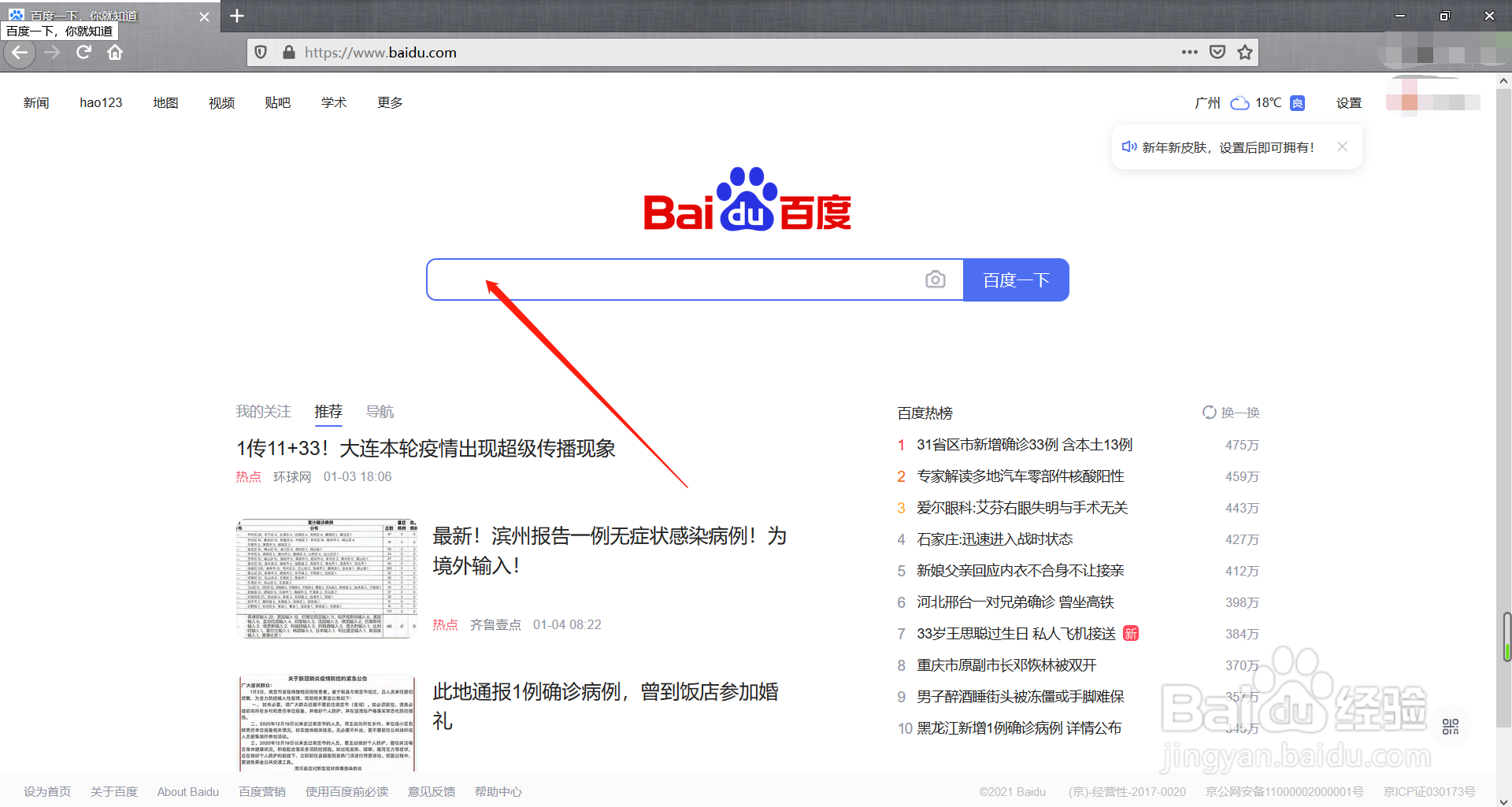Open headline 1传11+33 大连本轮疫情
1512x807 pixels.
[426, 448]
